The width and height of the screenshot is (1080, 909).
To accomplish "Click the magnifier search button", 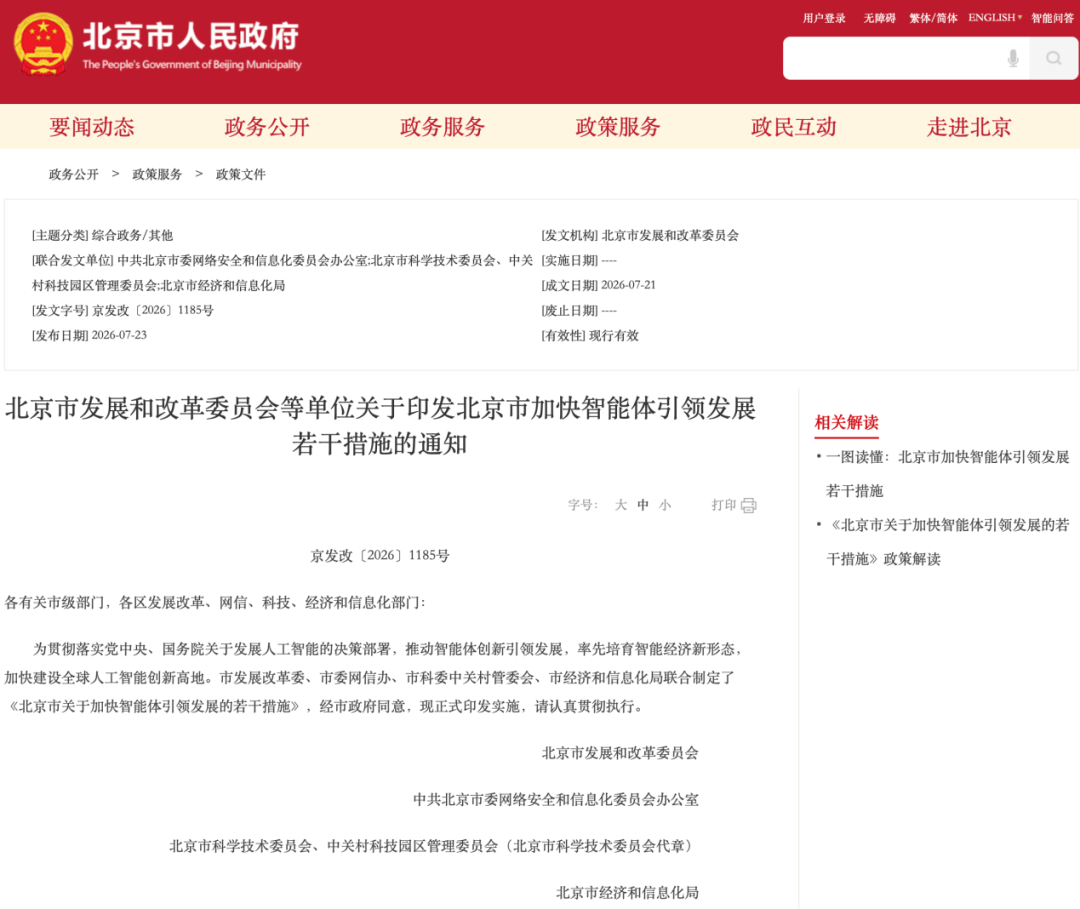I will pos(1054,59).
